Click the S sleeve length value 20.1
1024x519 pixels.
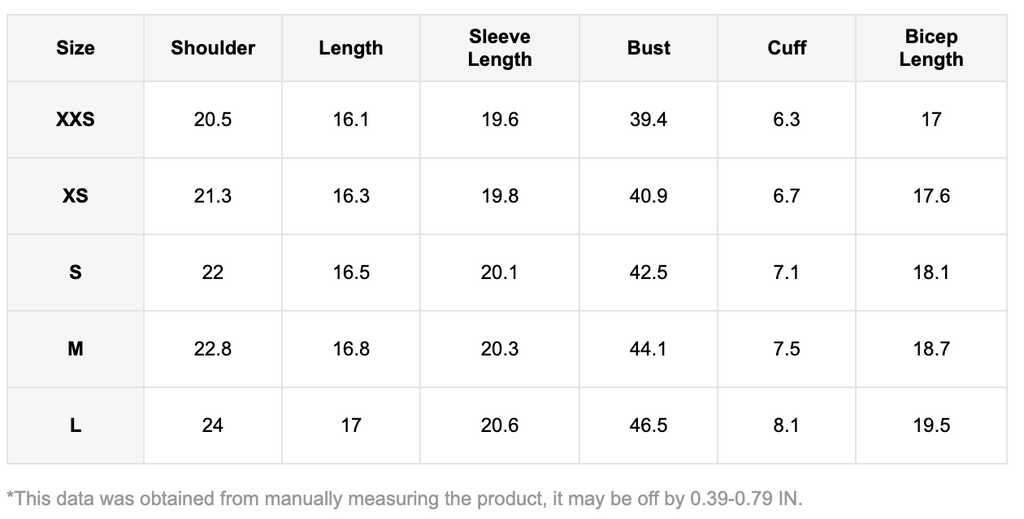click(x=500, y=272)
